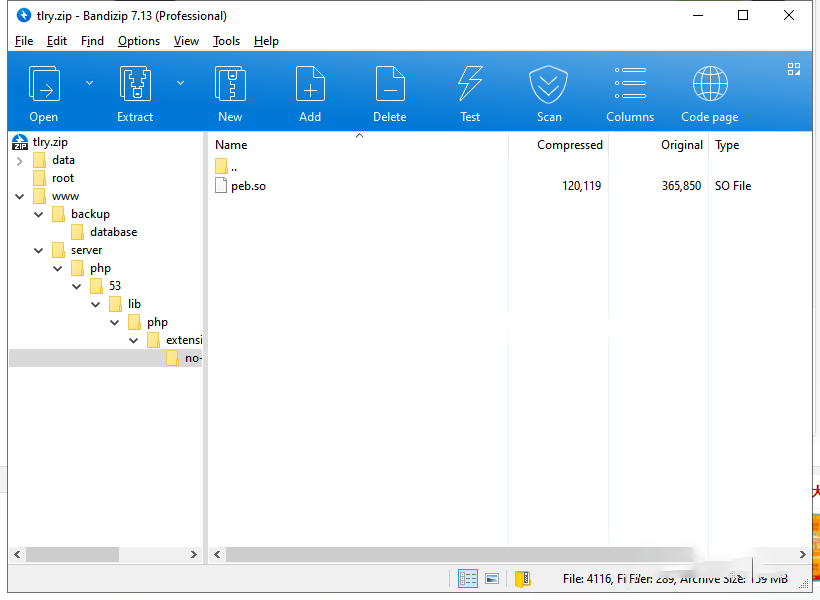Image resolution: width=820 pixels, height=600 pixels.
Task: Expand the data folder in tree
Action: (20, 161)
